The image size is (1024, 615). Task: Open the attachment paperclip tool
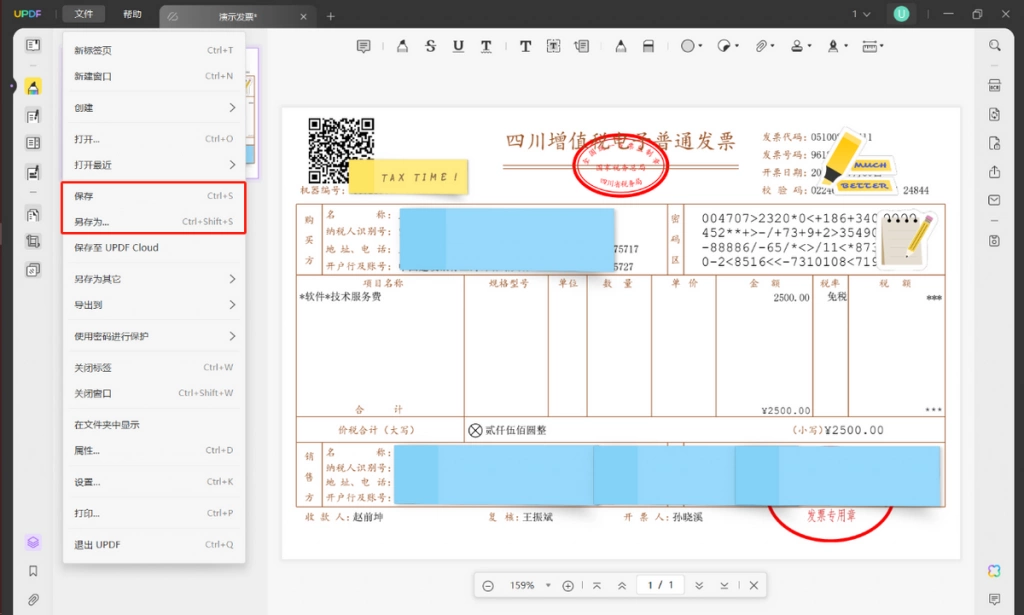point(761,46)
